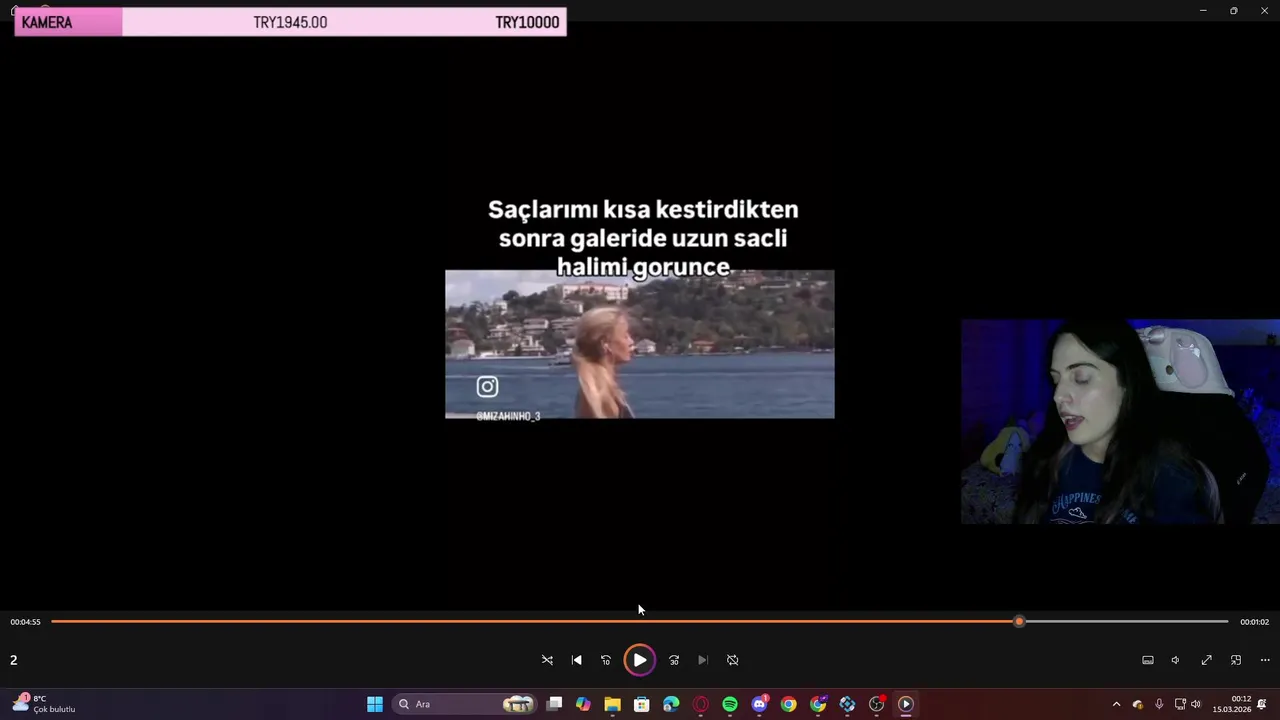This screenshot has height=720, width=1280.
Task: Go to the previous track
Action: [576, 660]
